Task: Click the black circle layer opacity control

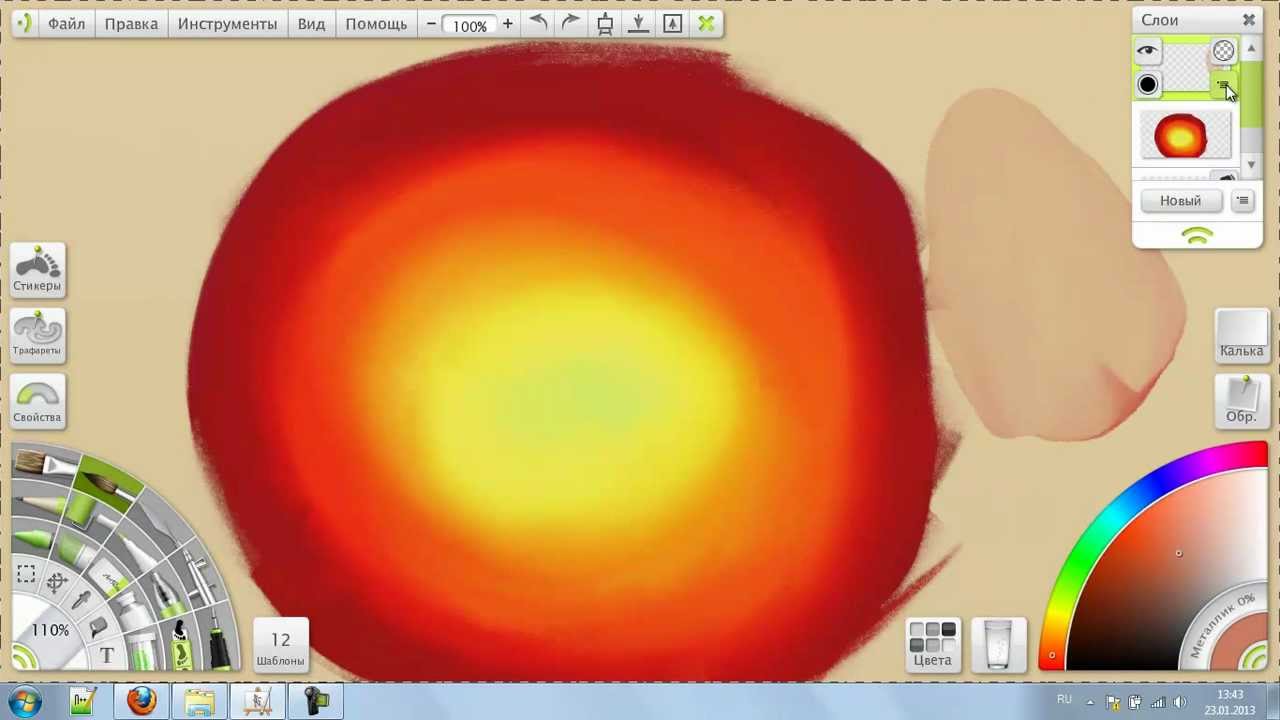Action: [1147, 85]
